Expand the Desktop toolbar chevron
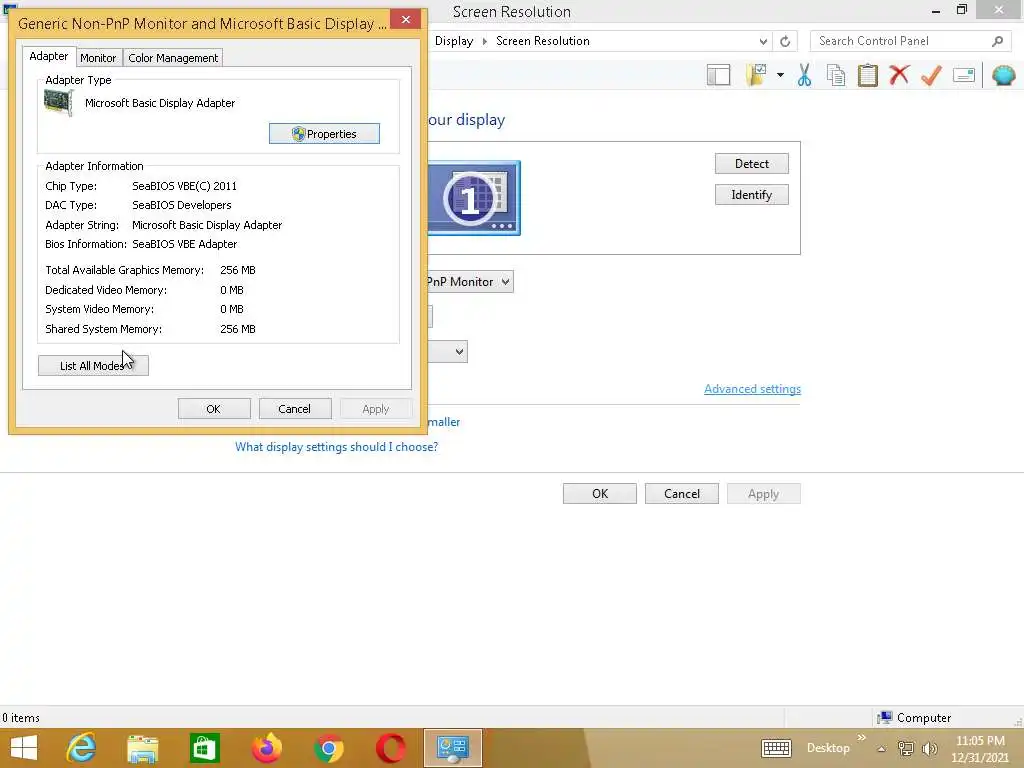 [x=861, y=738]
